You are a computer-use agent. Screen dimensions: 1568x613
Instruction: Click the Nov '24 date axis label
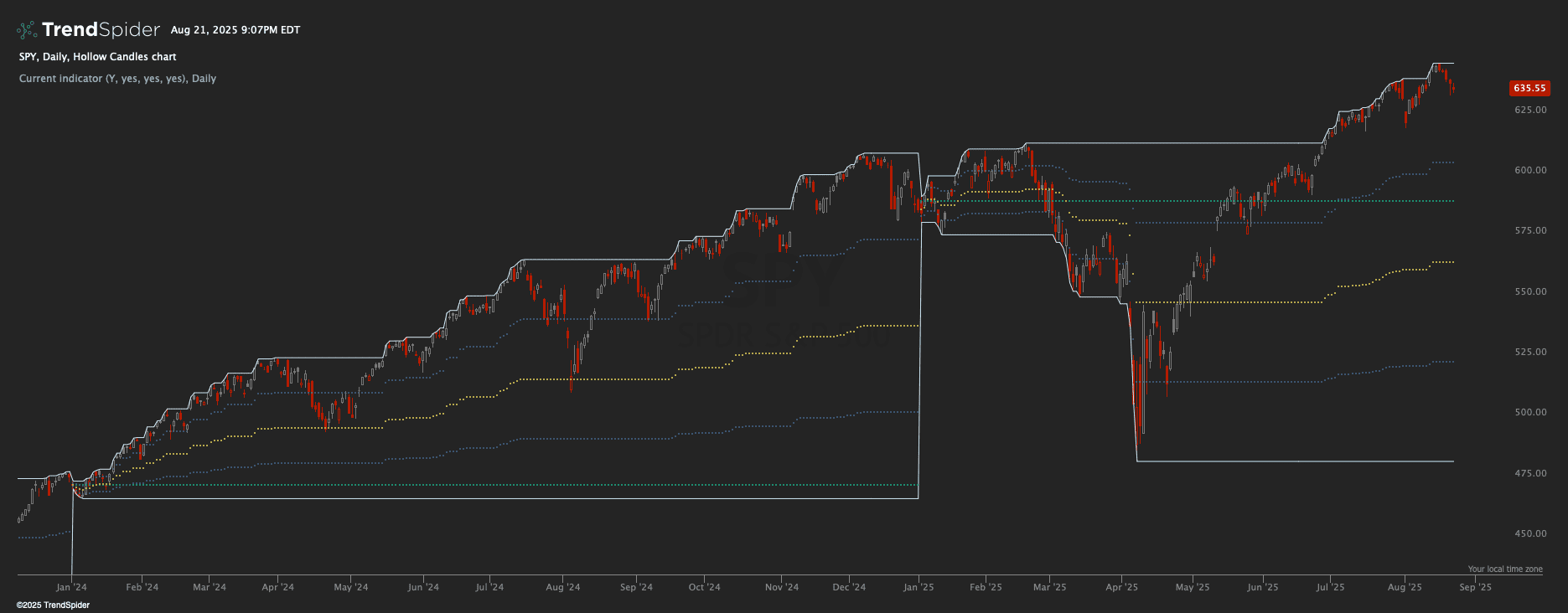[782, 587]
